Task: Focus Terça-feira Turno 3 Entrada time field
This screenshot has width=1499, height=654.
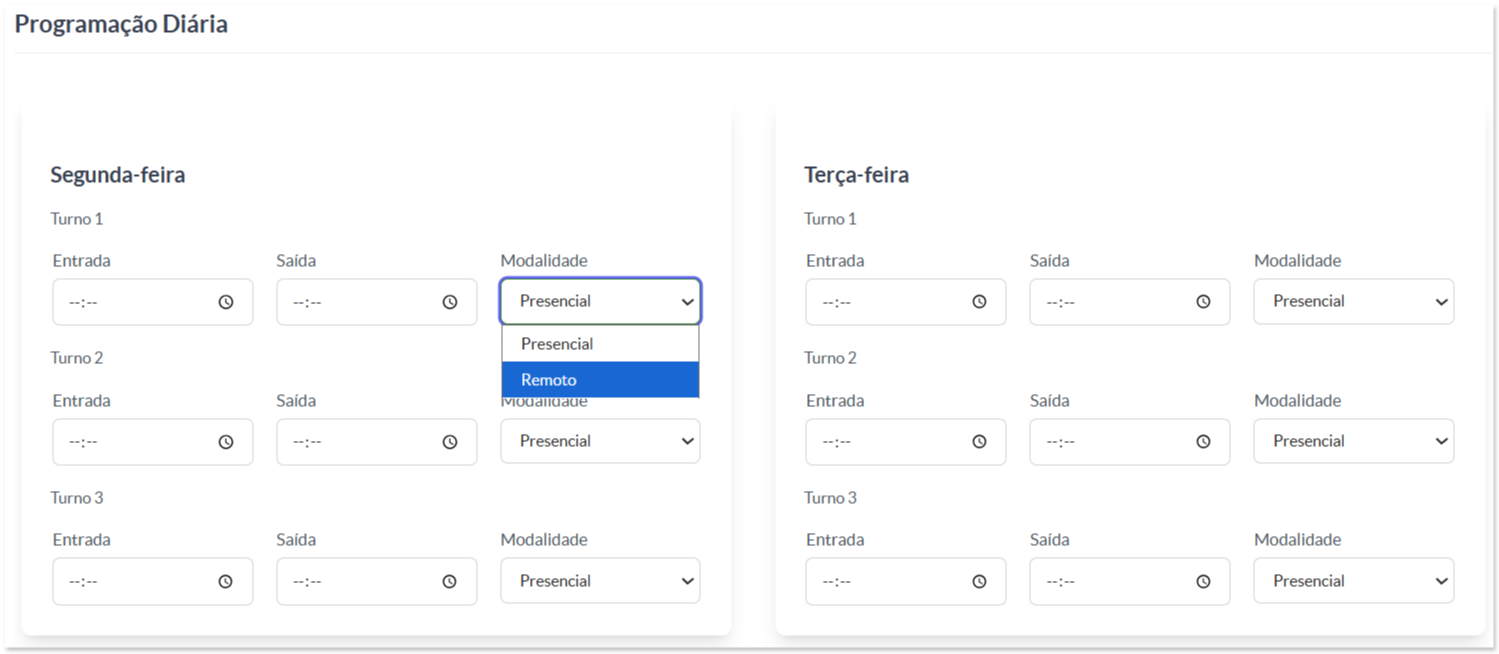Action: pos(906,581)
